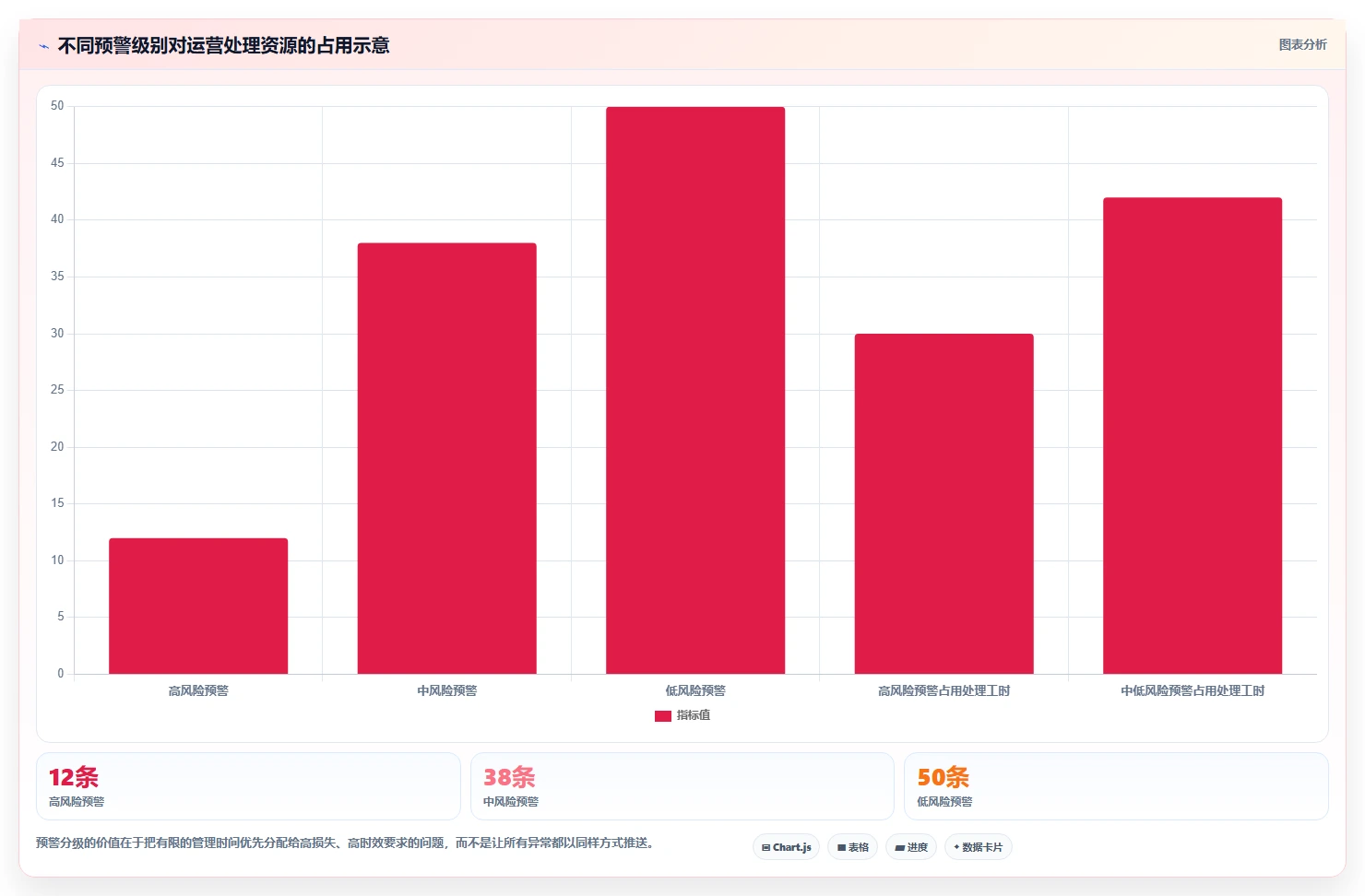This screenshot has height=896, width=1365.
Task: Select the 高风险预警 bar in the chart
Action: click(198, 606)
